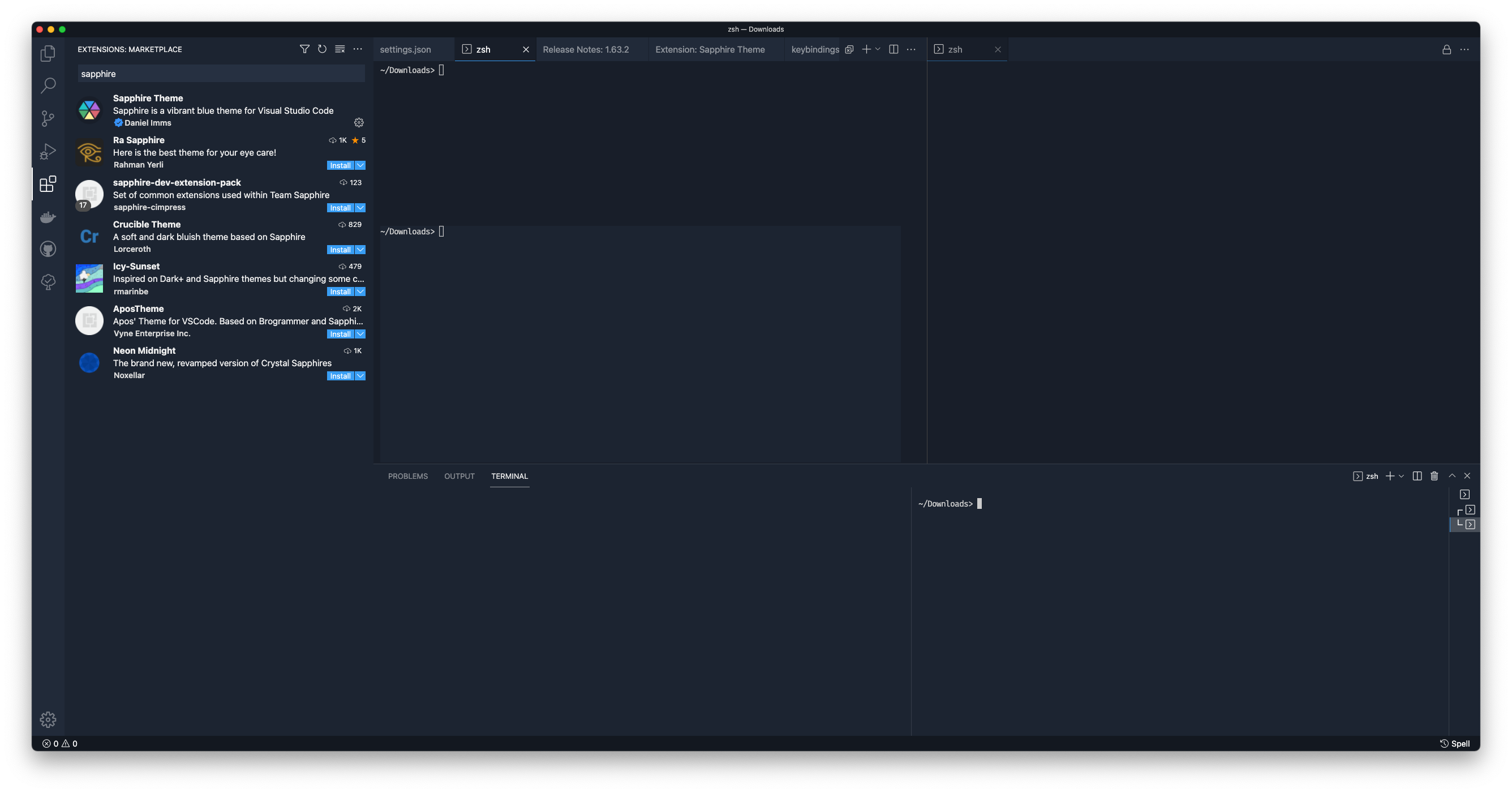Open the Run and Debug panel

[48, 151]
